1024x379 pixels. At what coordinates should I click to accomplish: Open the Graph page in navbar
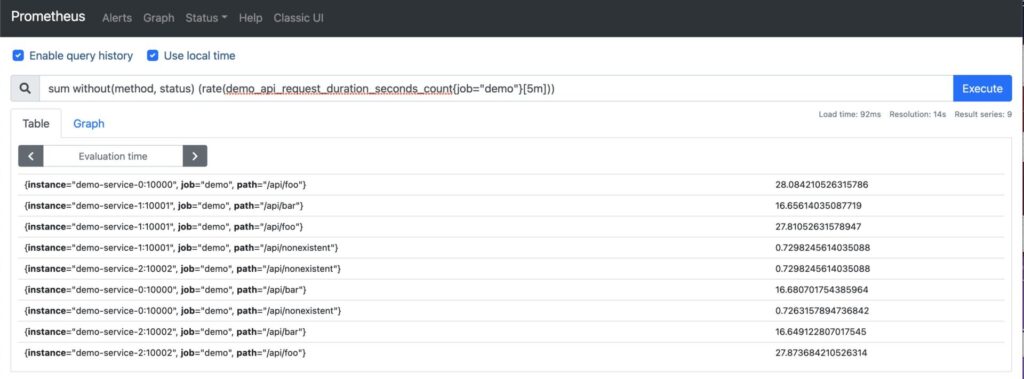point(159,18)
